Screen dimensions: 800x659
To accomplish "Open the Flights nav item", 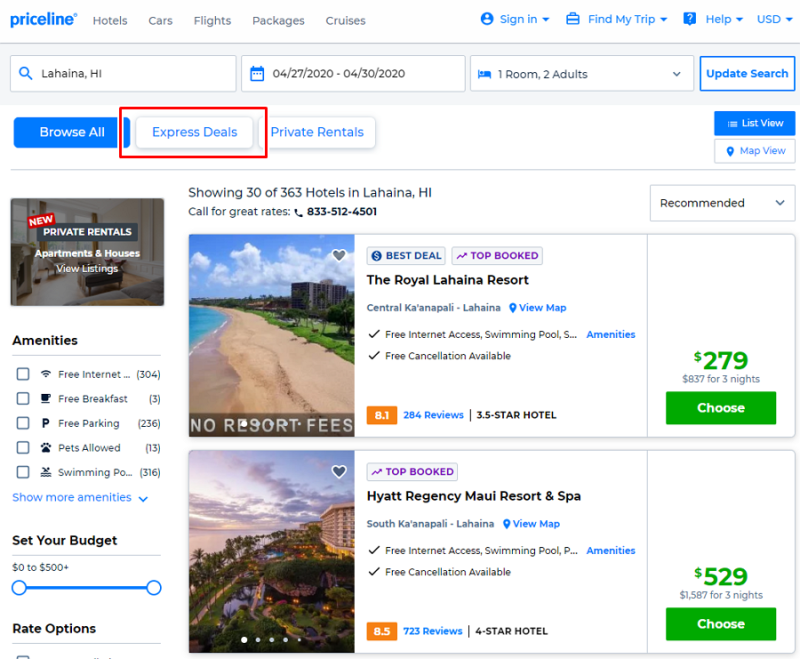I will [x=212, y=20].
